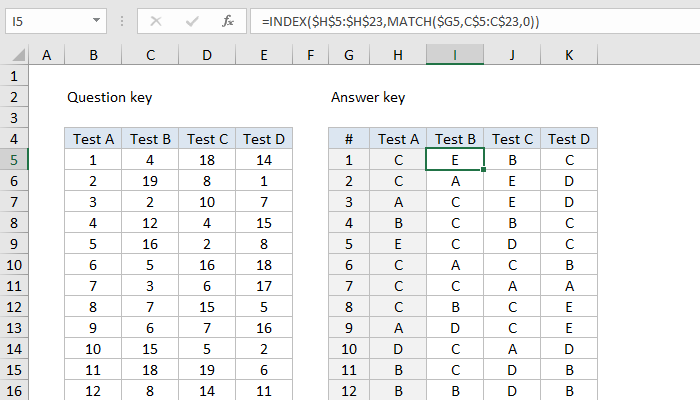Click the Select All corner triangle
The width and height of the screenshot is (700, 400).
pos(19,55)
